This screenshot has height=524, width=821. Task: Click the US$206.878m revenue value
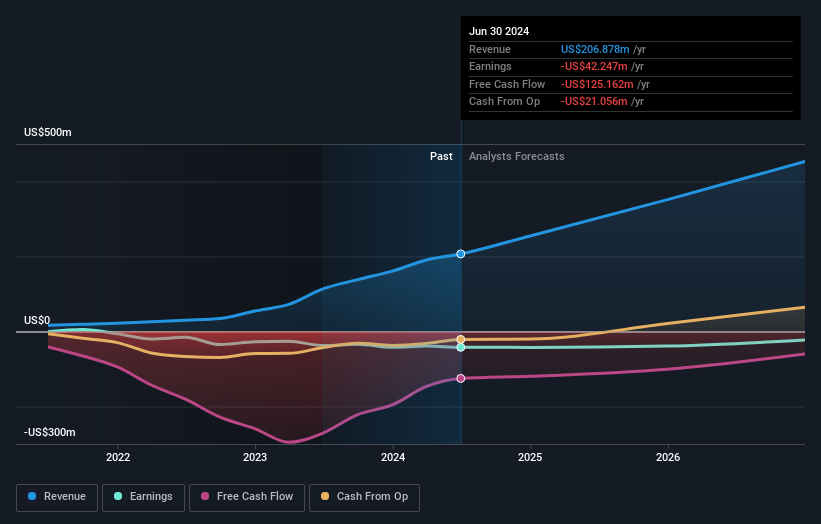tap(595, 49)
